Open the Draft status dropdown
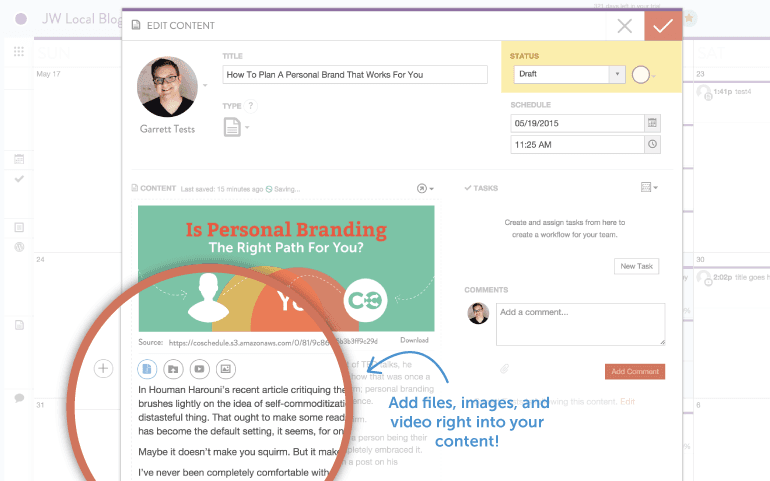770x481 pixels. (569, 74)
